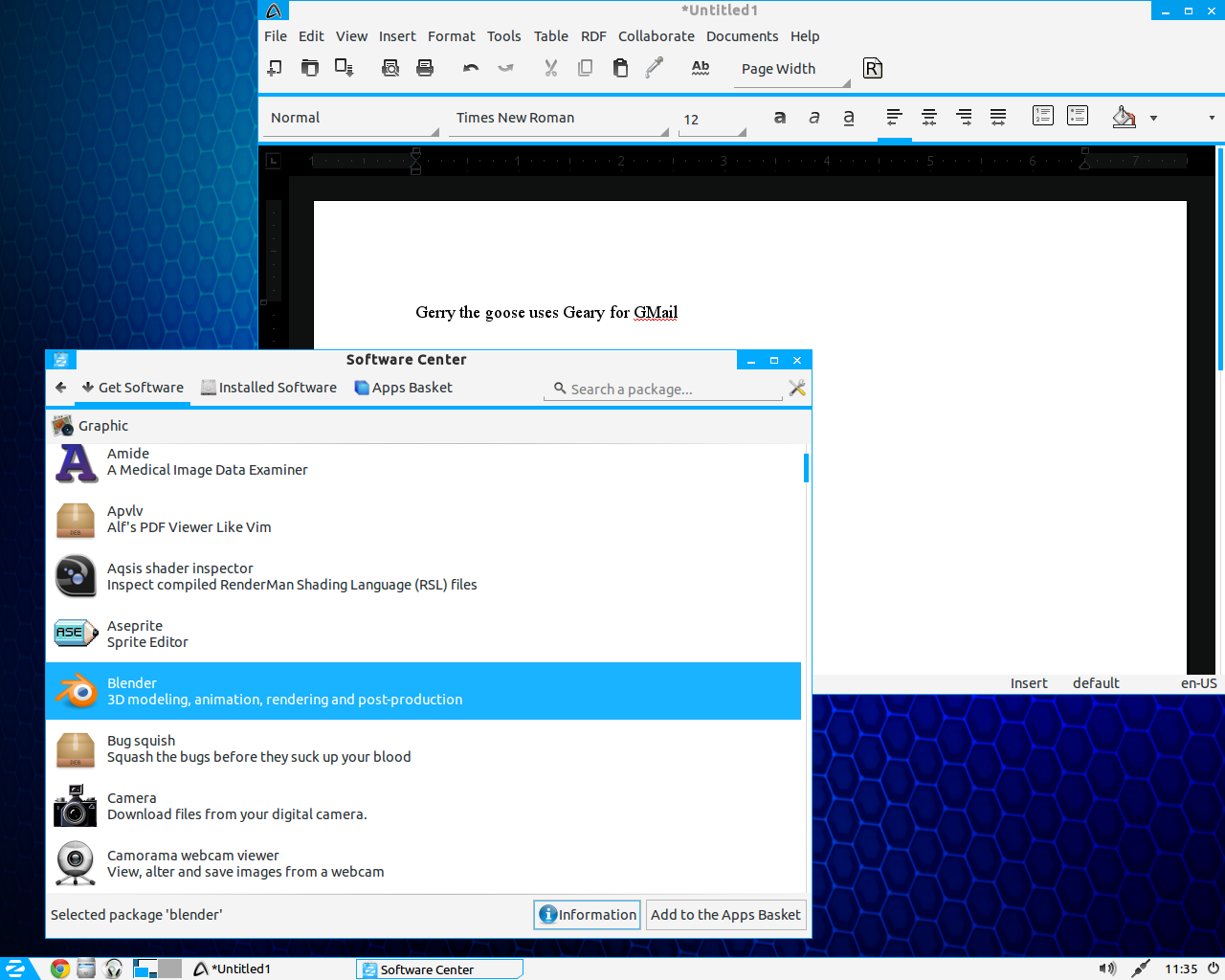This screenshot has width=1225, height=980.
Task: Click the volume icon in system tray
Action: pyautogui.click(x=1107, y=969)
